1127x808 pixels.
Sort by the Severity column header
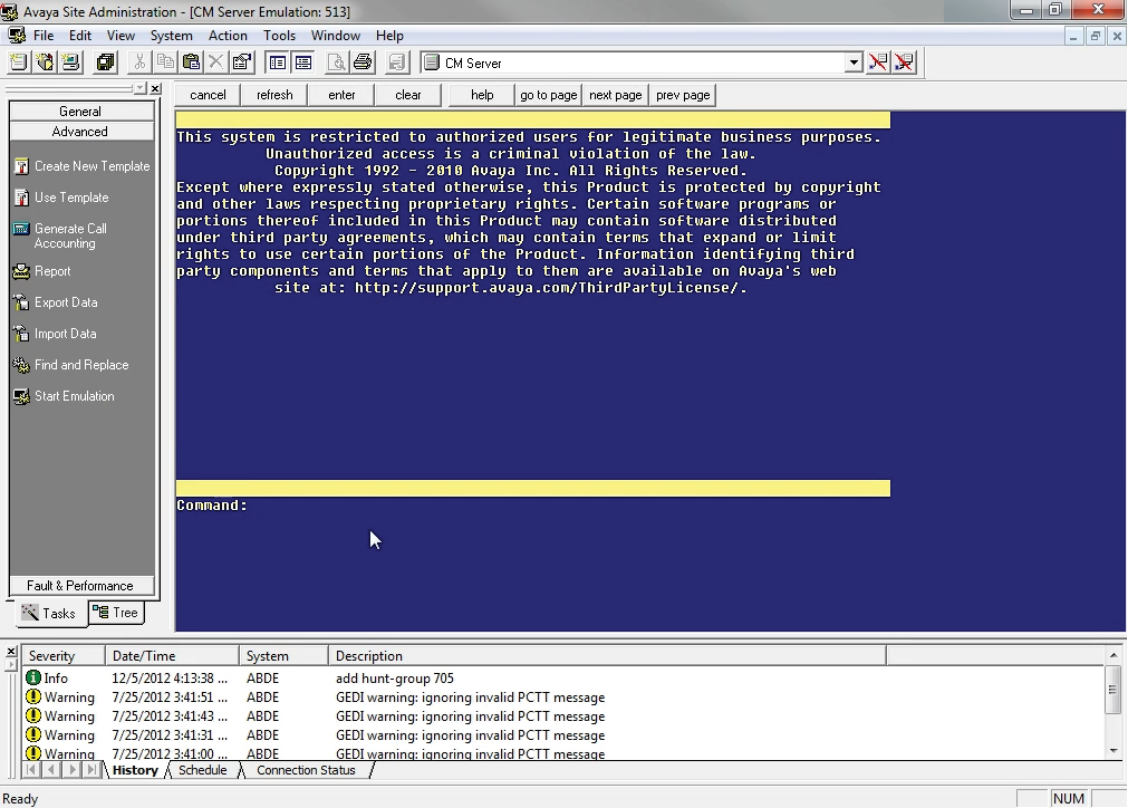click(x=63, y=656)
